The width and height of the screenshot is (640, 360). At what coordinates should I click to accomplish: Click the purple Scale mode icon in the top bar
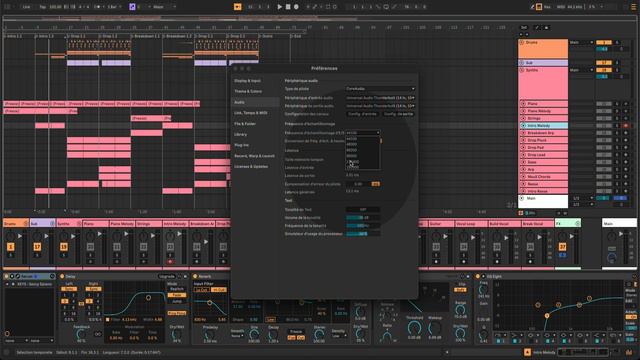coord(132,7)
